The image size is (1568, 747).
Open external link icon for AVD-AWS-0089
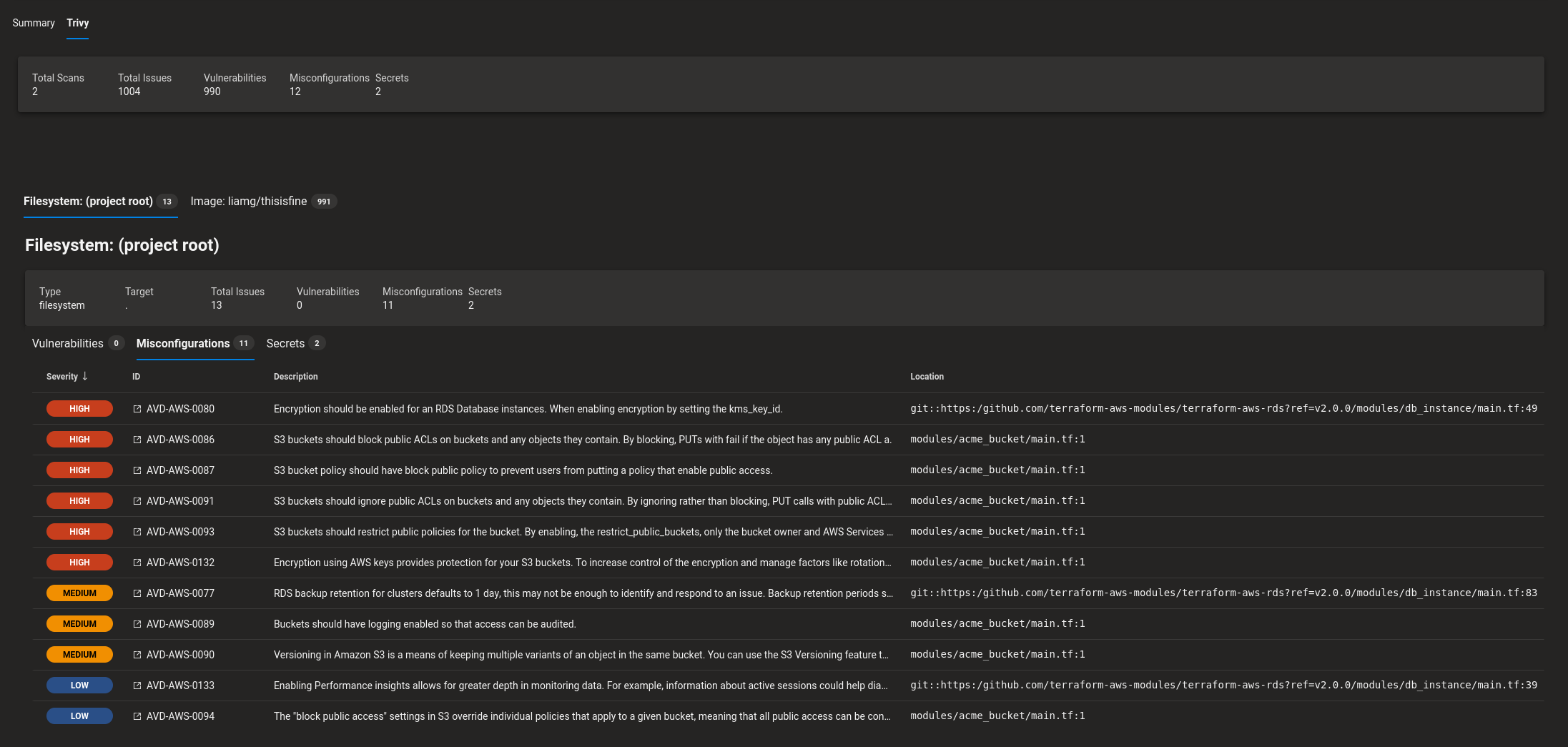coord(137,624)
